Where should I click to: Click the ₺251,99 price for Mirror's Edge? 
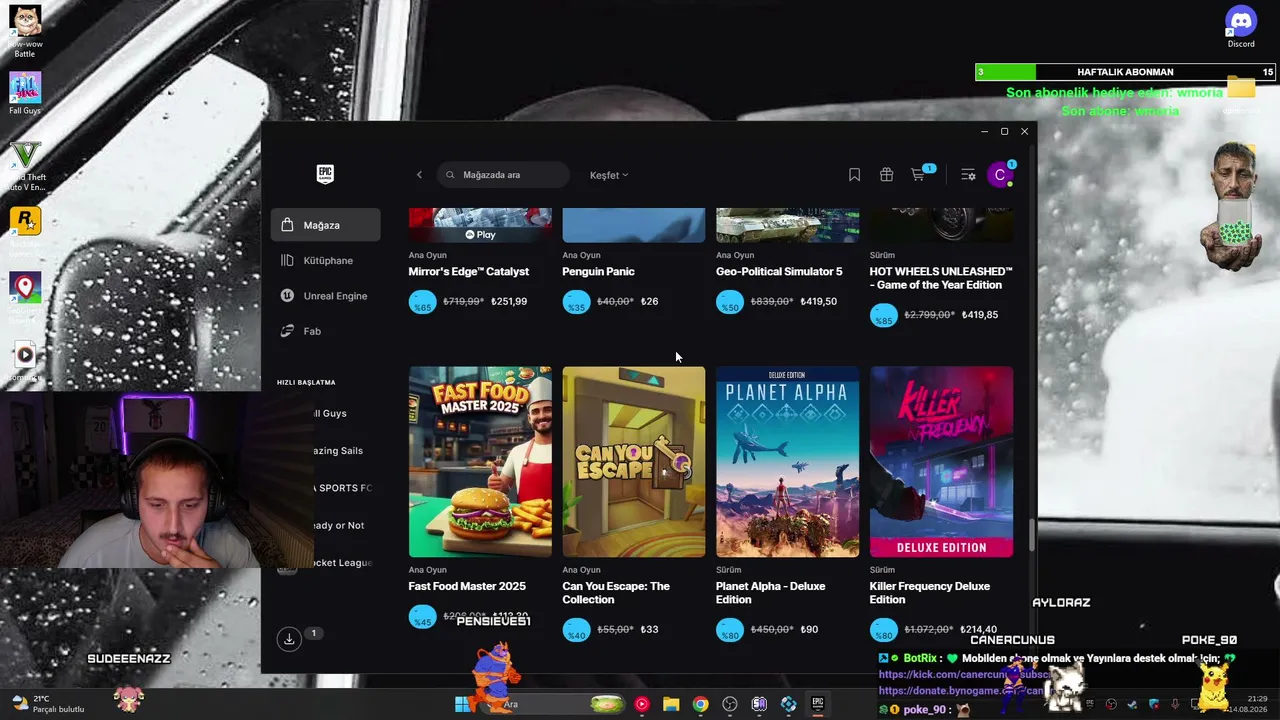point(509,301)
